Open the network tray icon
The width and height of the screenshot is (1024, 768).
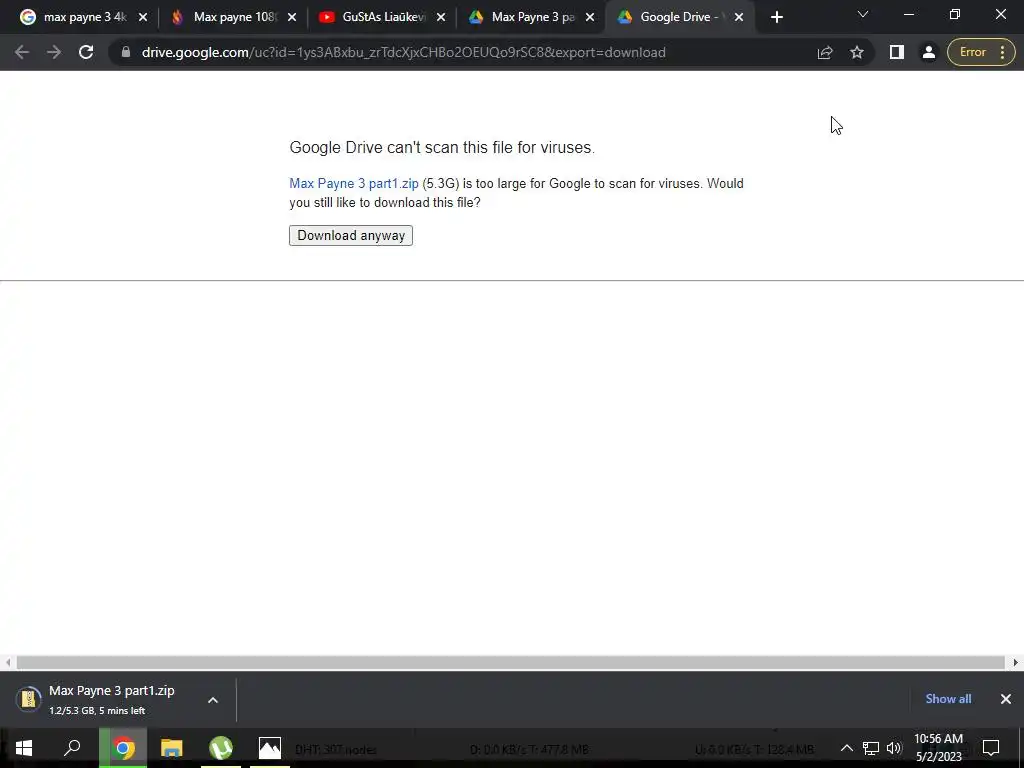(871, 748)
